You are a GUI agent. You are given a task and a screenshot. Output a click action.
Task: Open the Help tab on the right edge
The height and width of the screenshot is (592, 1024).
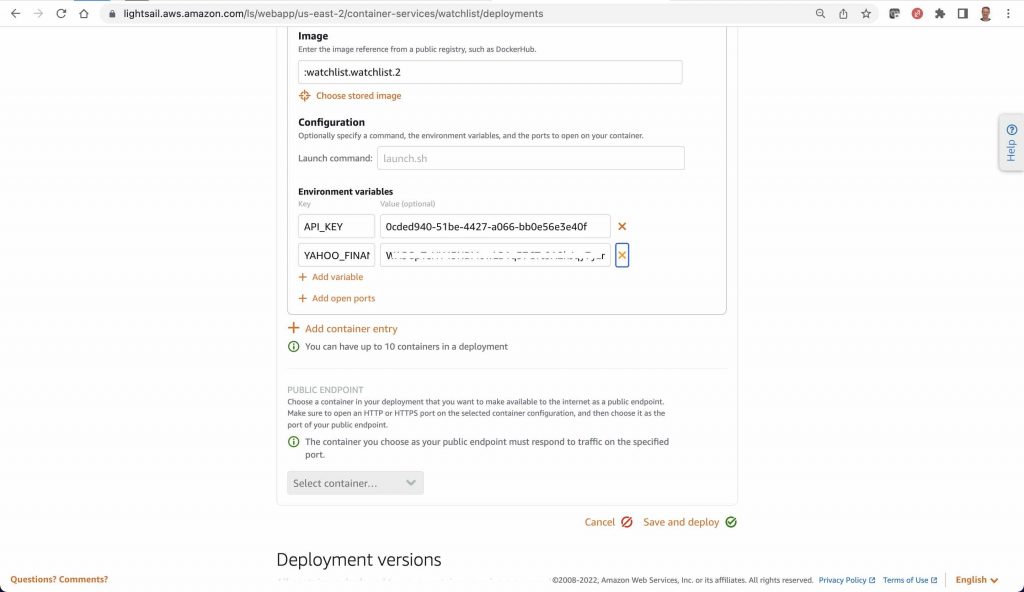(1010, 140)
